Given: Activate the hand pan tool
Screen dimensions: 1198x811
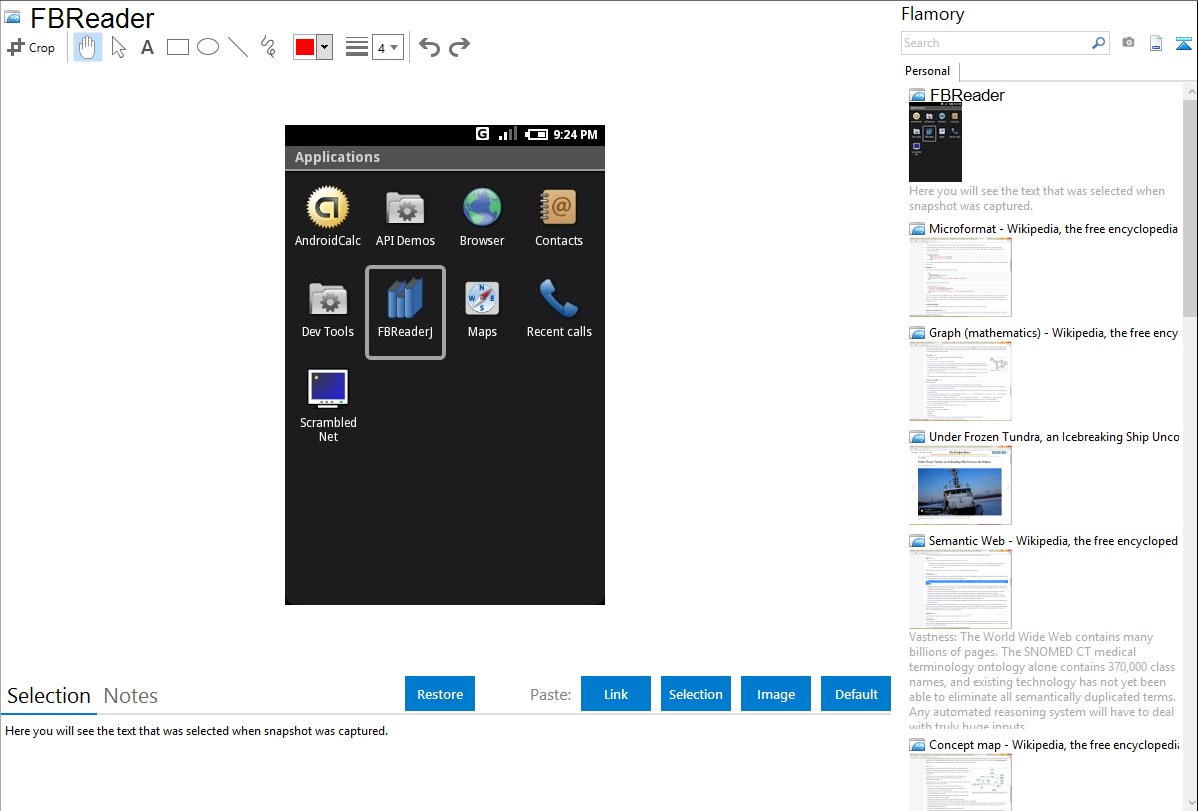Looking at the screenshot, I should 88,47.
